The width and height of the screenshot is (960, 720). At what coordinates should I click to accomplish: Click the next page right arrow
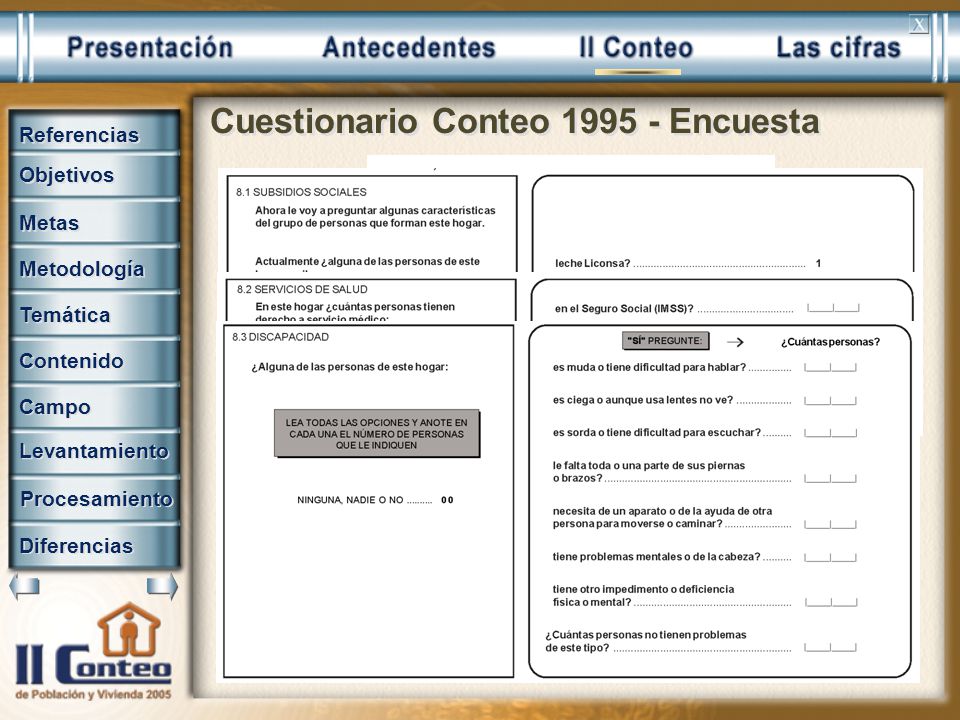click(162, 587)
